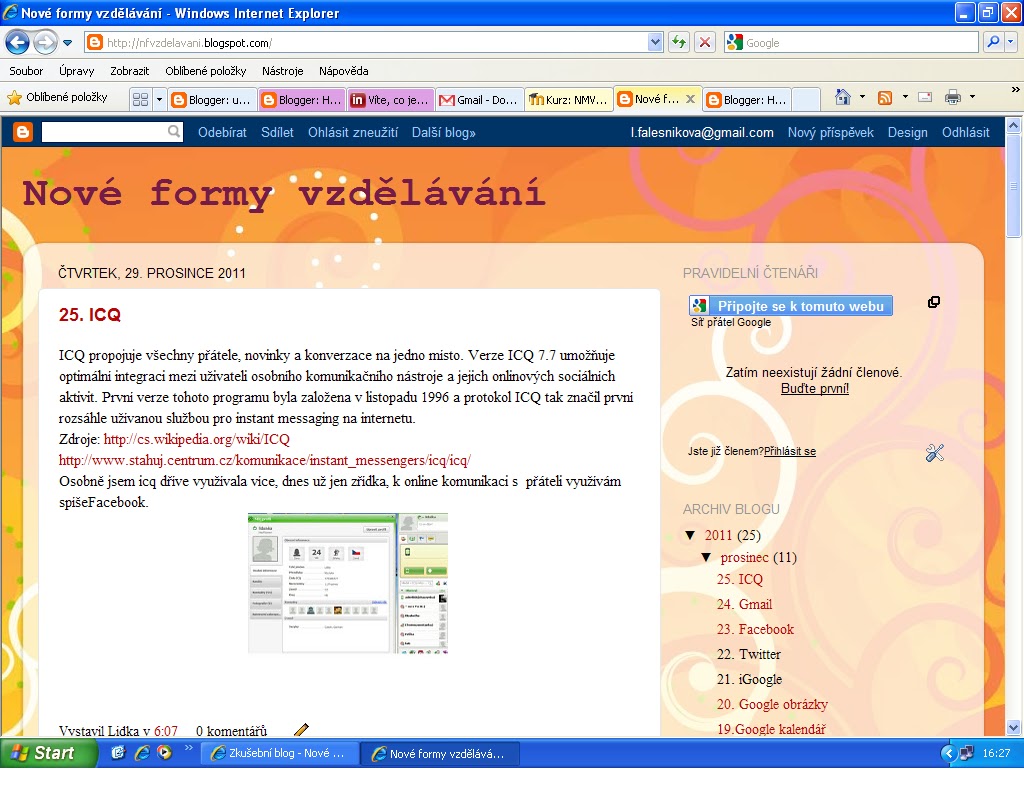This screenshot has height=805, width=1024.
Task: Click the pencil edit post icon
Action: coord(300,730)
